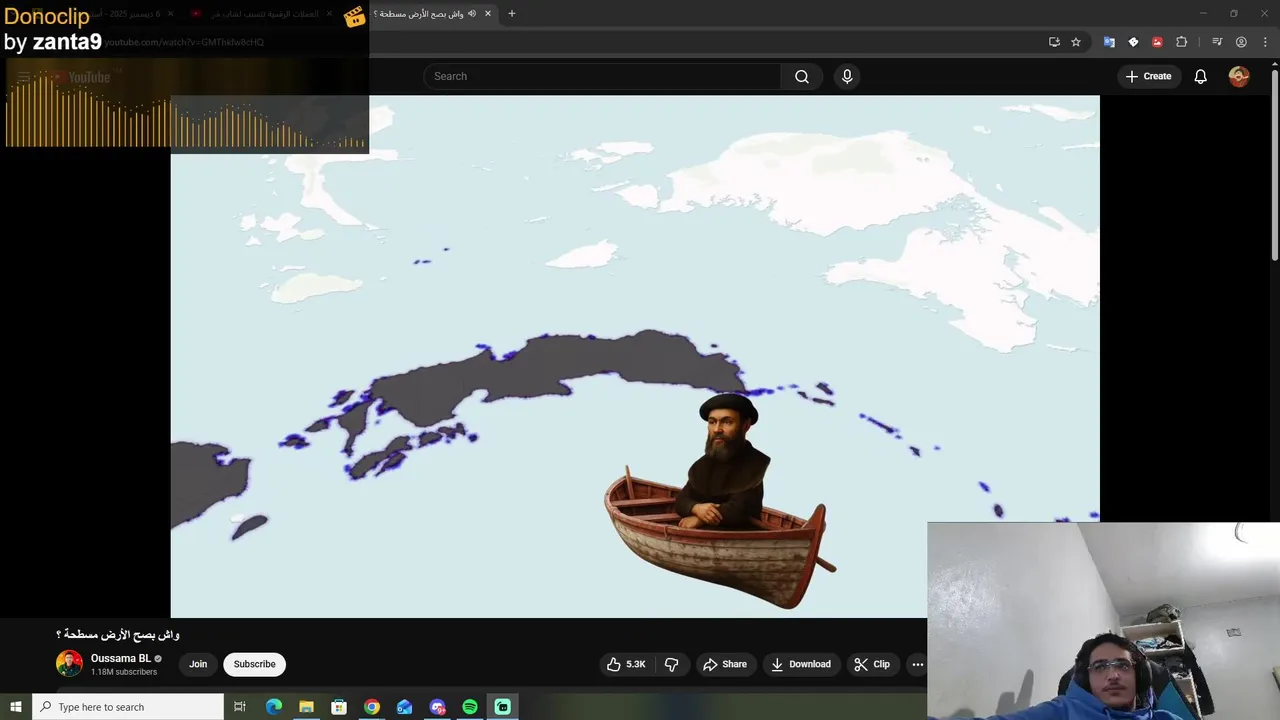Focus the YouTube search field
1280x720 pixels.
[x=603, y=76]
